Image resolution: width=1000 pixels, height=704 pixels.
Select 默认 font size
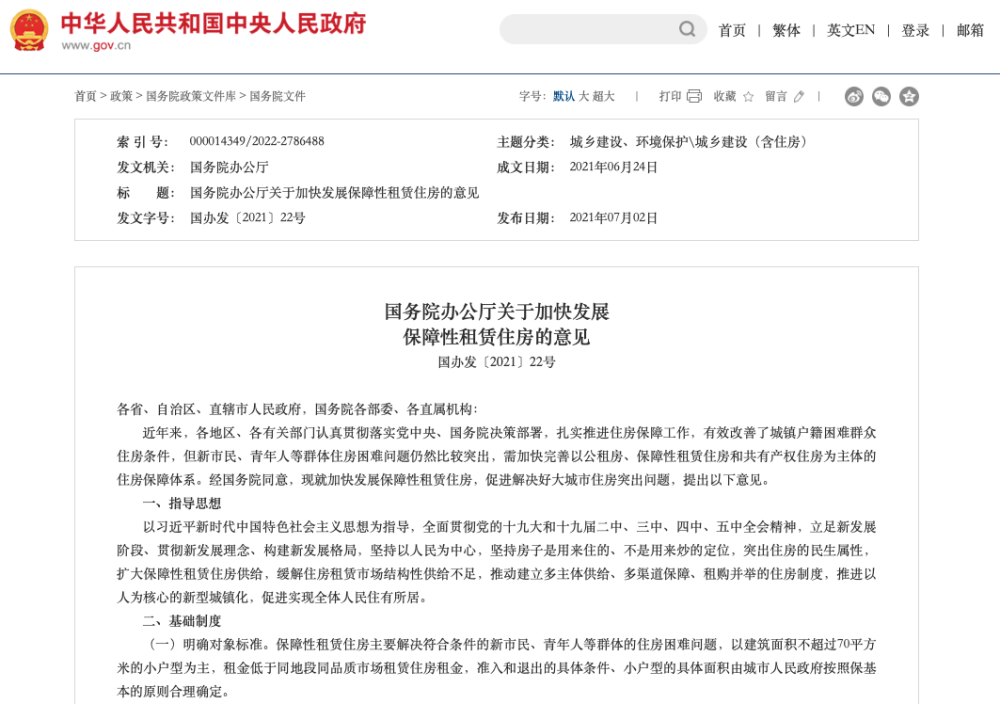[564, 96]
